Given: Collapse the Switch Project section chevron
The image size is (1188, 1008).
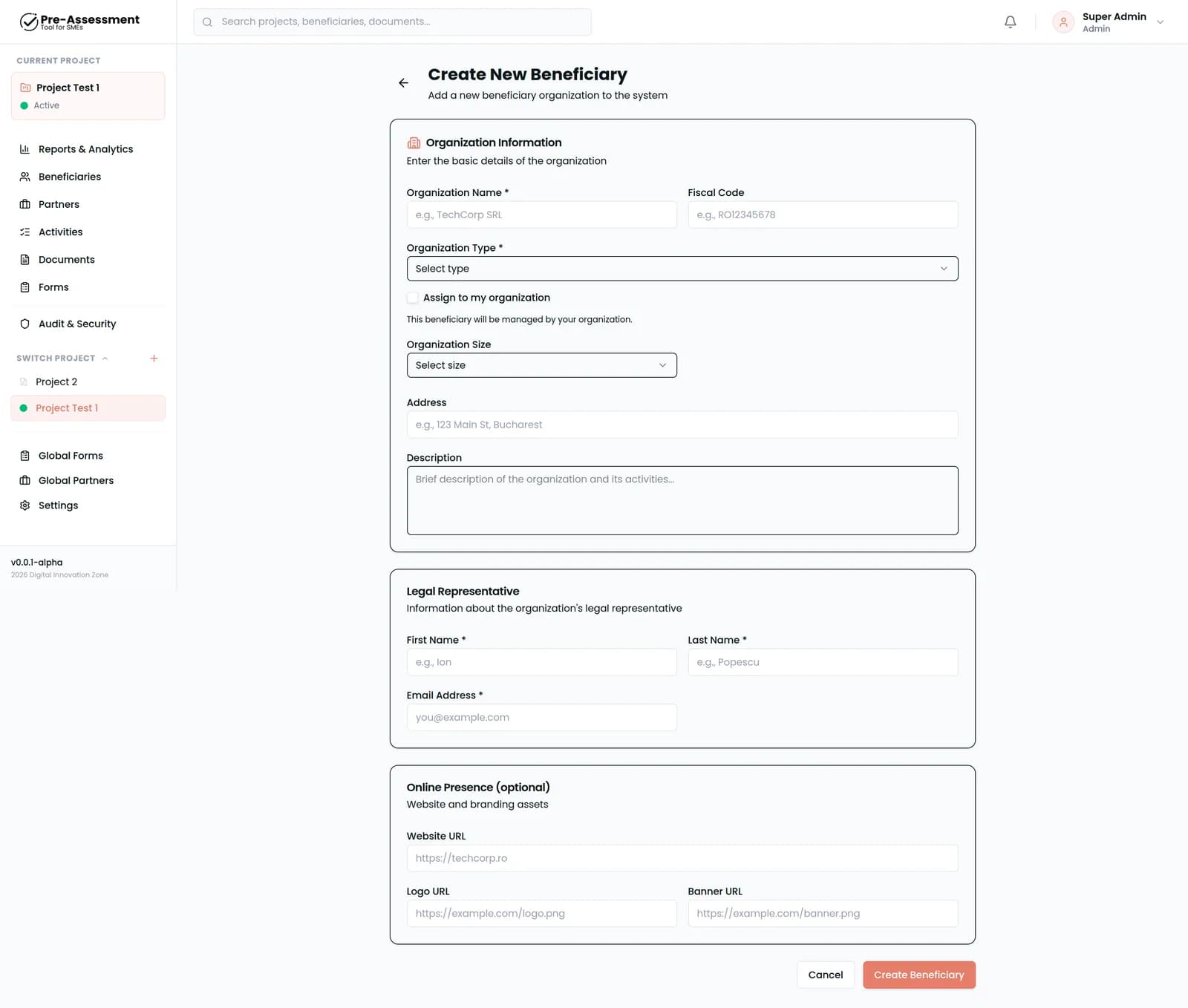Looking at the screenshot, I should click(x=105, y=359).
